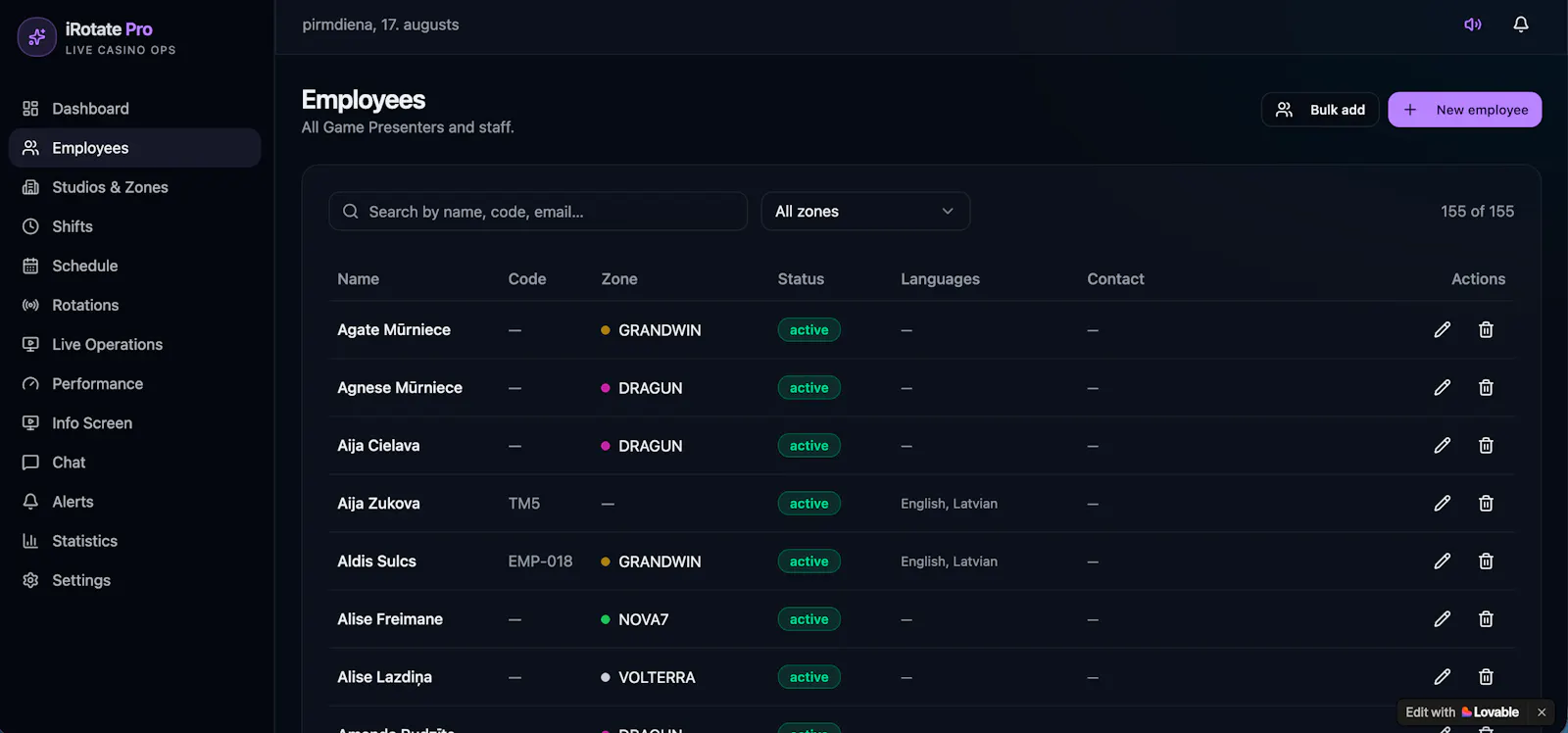Click the Code column header
This screenshot has width=1568, height=733.
pos(527,279)
